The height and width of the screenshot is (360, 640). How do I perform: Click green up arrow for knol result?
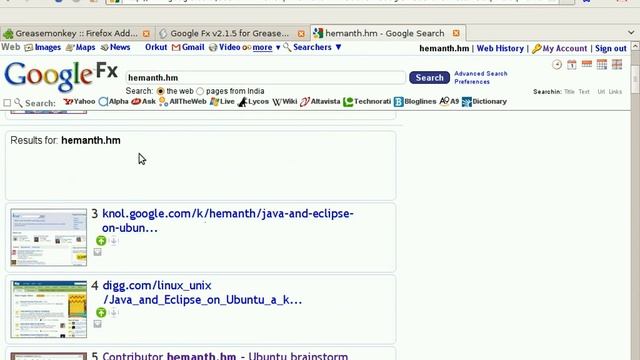[101, 240]
